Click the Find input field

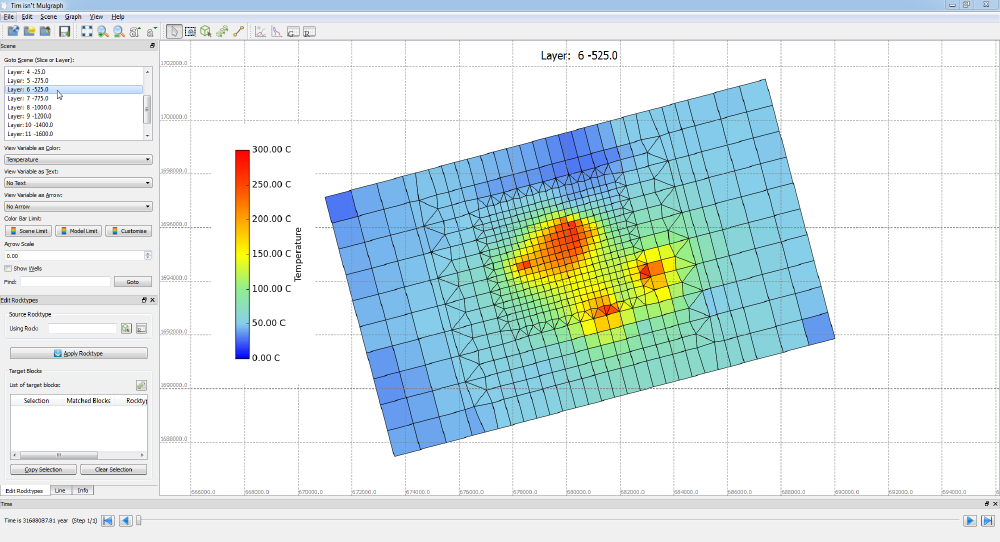pos(66,282)
